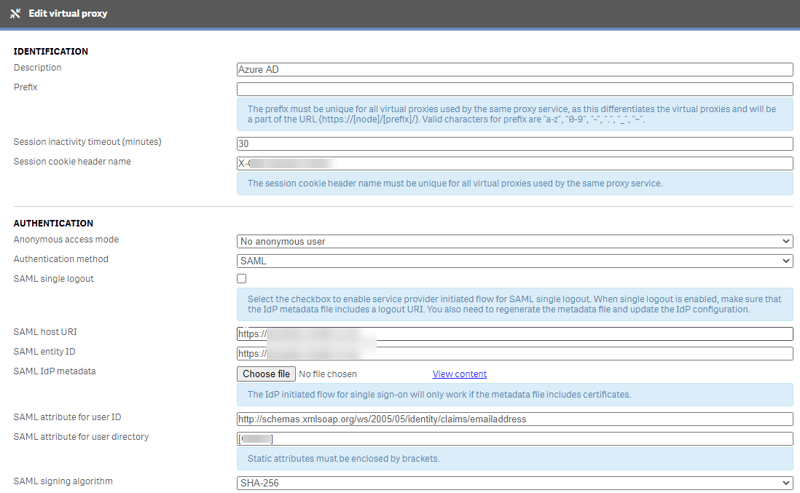800x493 pixels.
Task: Click the Static attributes must be enclosed hint
Action: tap(515, 459)
